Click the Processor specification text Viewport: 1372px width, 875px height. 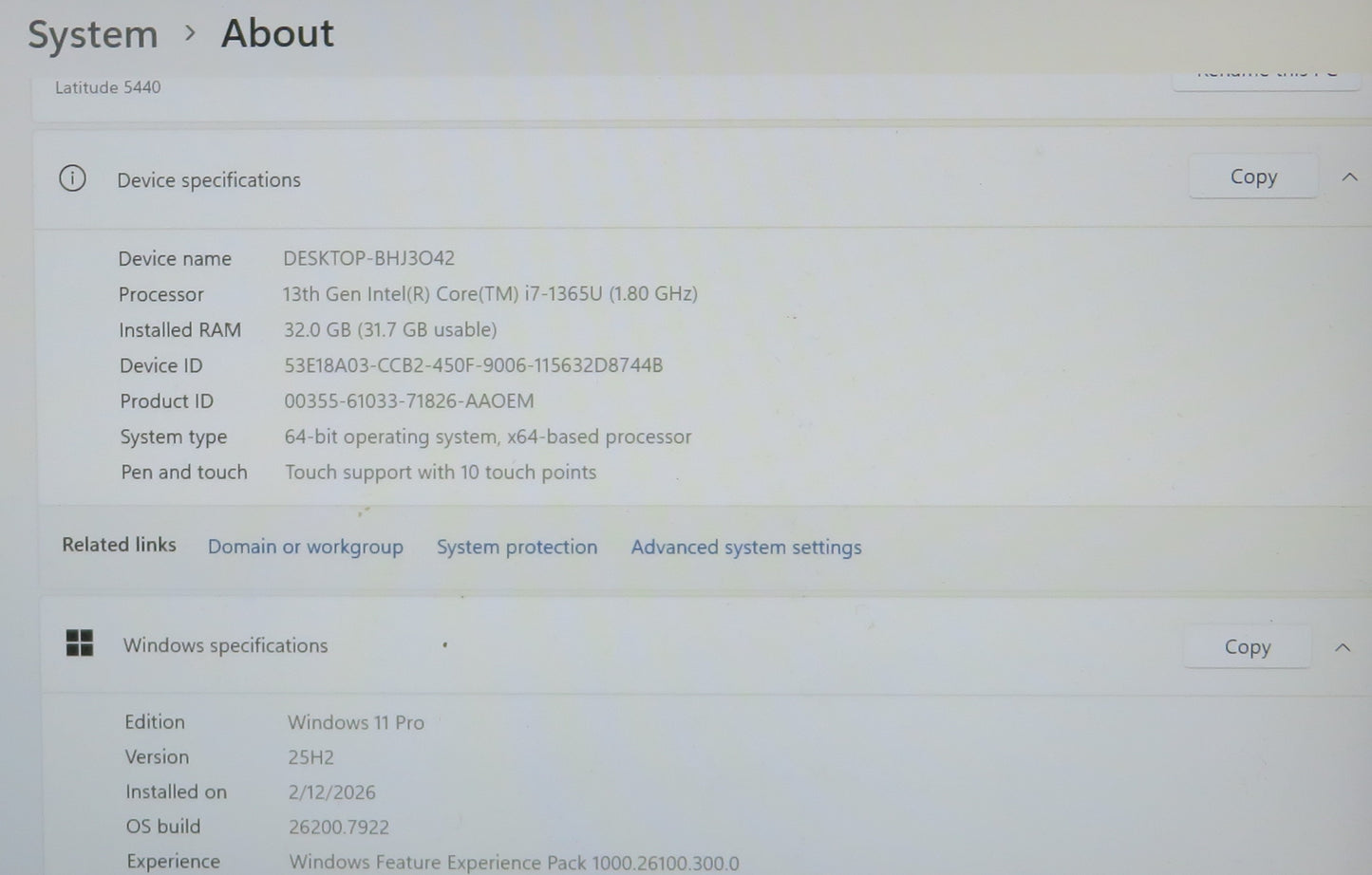click(492, 294)
